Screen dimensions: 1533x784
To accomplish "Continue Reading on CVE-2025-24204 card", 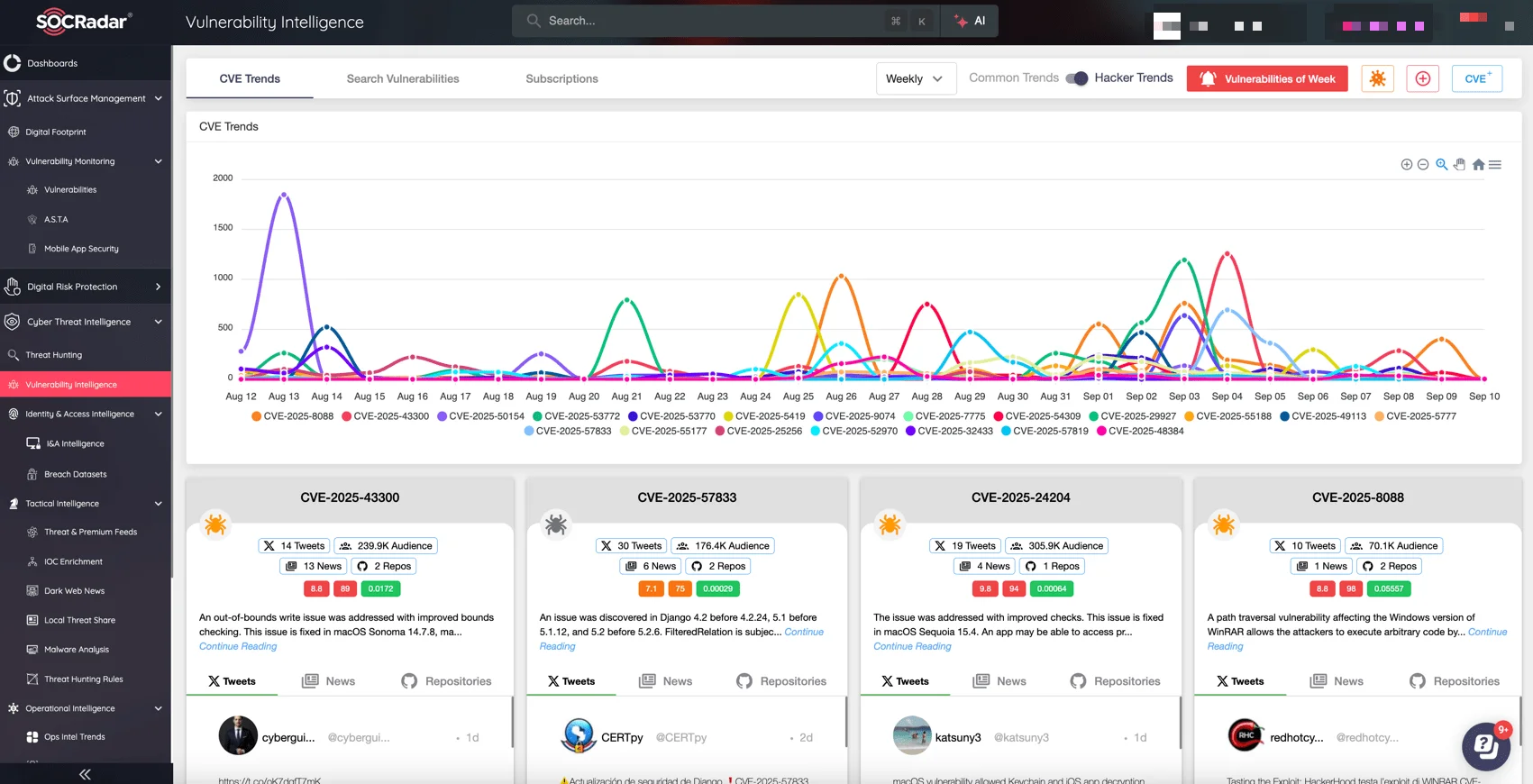I will (x=912, y=646).
